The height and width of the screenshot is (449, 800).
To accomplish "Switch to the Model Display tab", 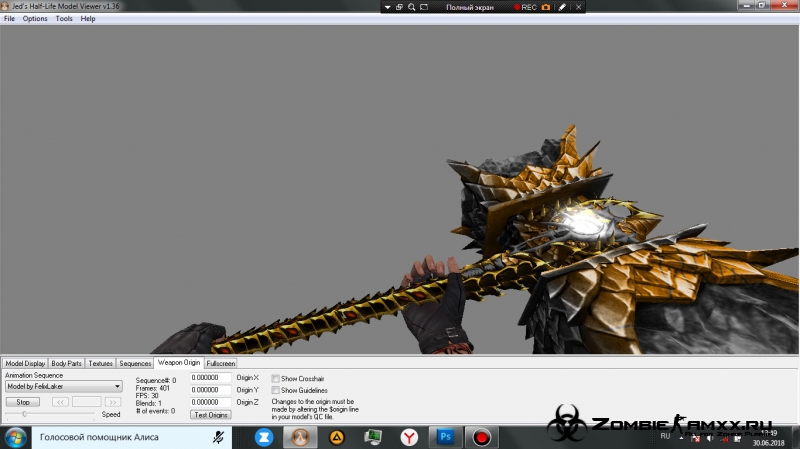I will click(25, 363).
